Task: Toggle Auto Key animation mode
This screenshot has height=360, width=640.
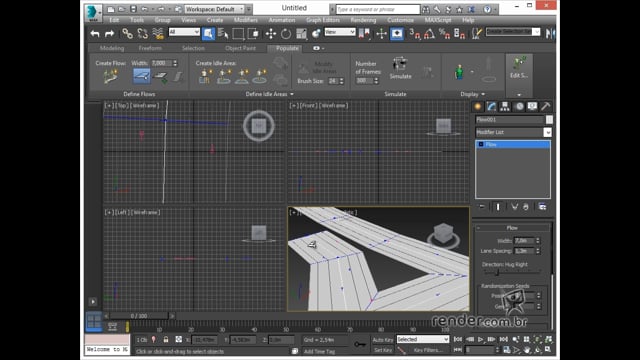Action: pos(382,340)
